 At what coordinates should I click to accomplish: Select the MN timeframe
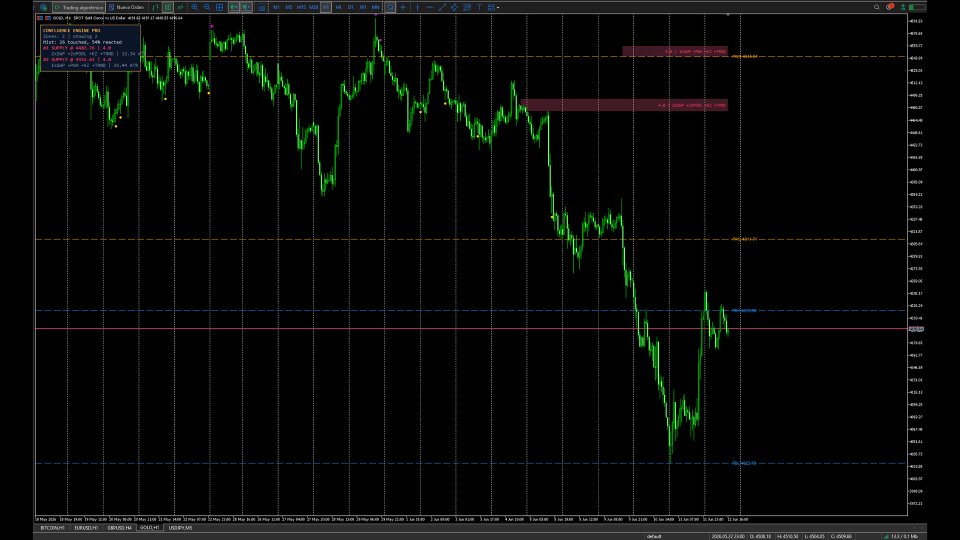[375, 7]
